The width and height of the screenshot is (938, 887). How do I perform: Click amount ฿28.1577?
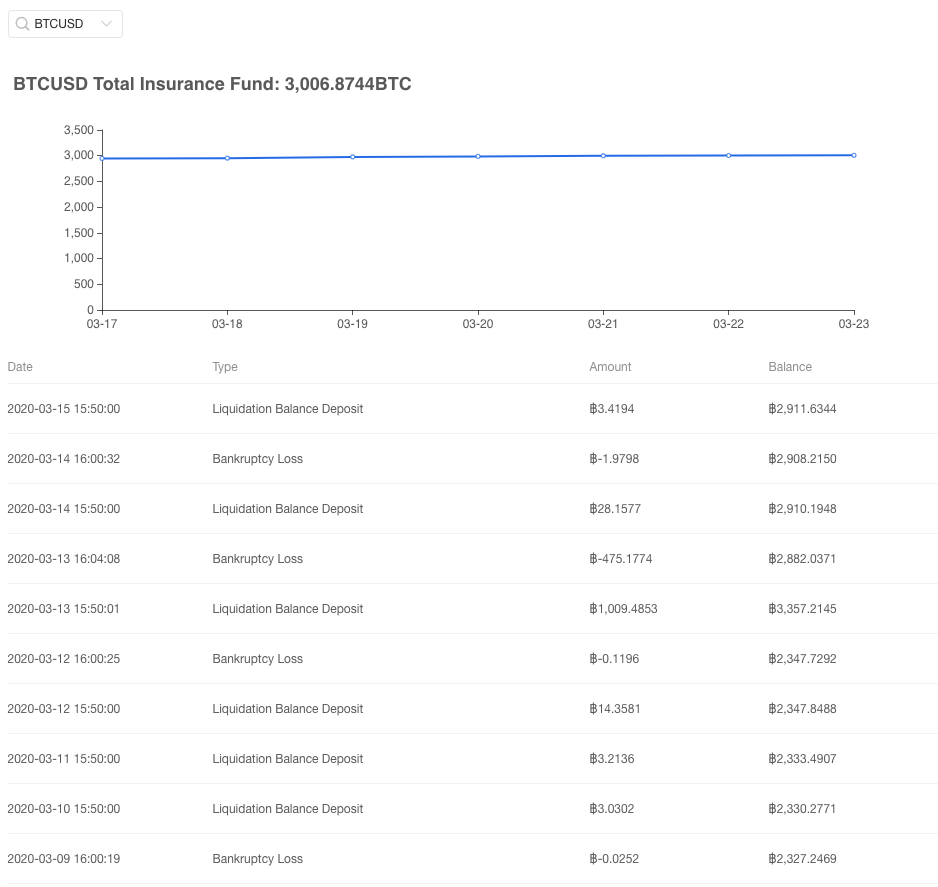point(615,509)
